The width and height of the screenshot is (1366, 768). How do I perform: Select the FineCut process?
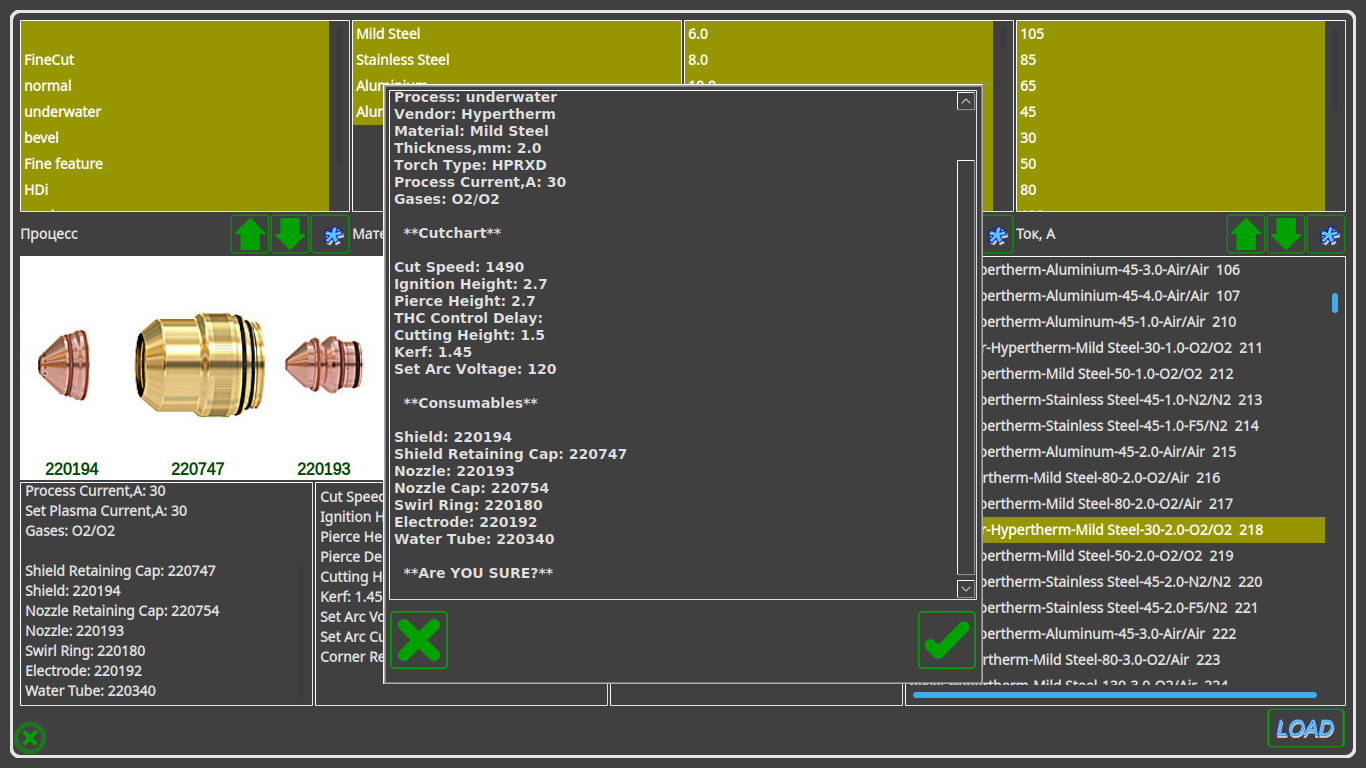[x=50, y=60]
